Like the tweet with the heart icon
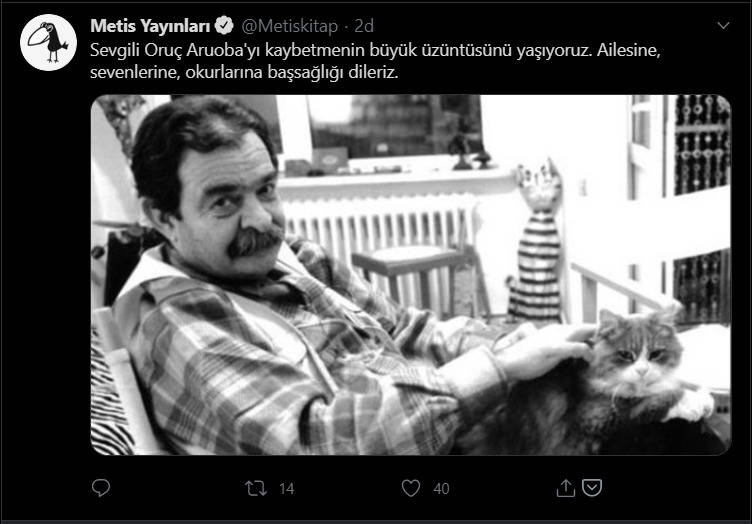 click(411, 489)
